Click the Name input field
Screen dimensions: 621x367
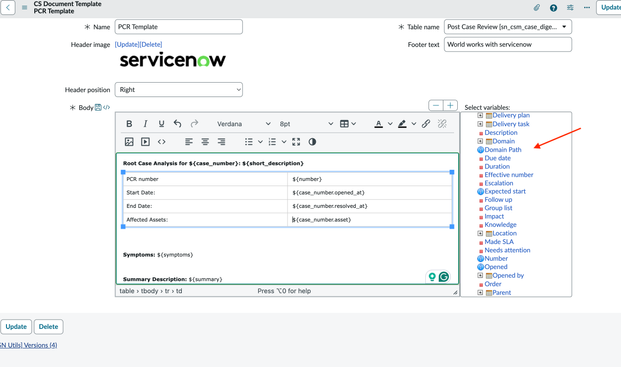[x=179, y=27]
